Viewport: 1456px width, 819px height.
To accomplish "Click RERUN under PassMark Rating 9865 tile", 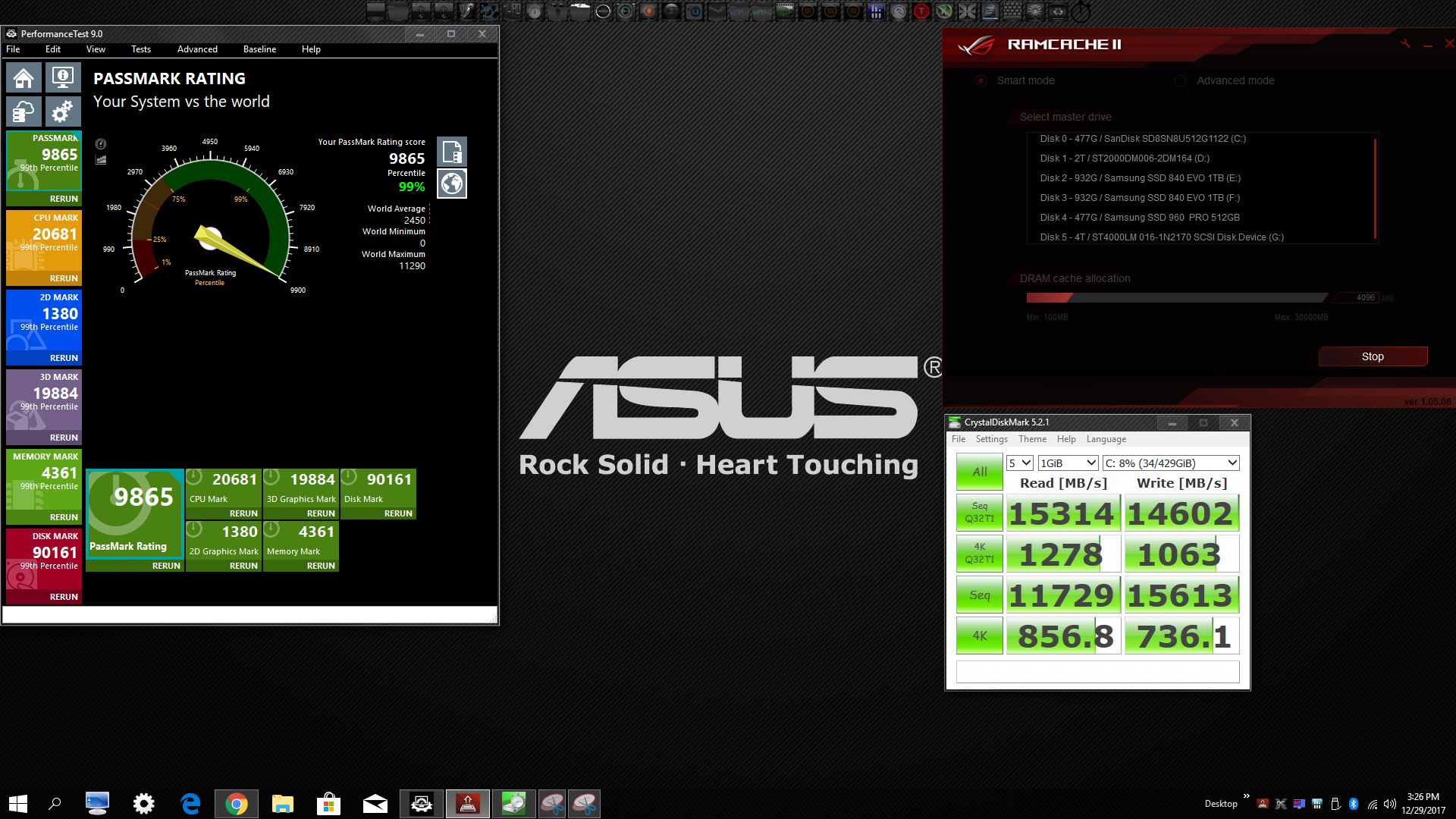I will point(166,566).
